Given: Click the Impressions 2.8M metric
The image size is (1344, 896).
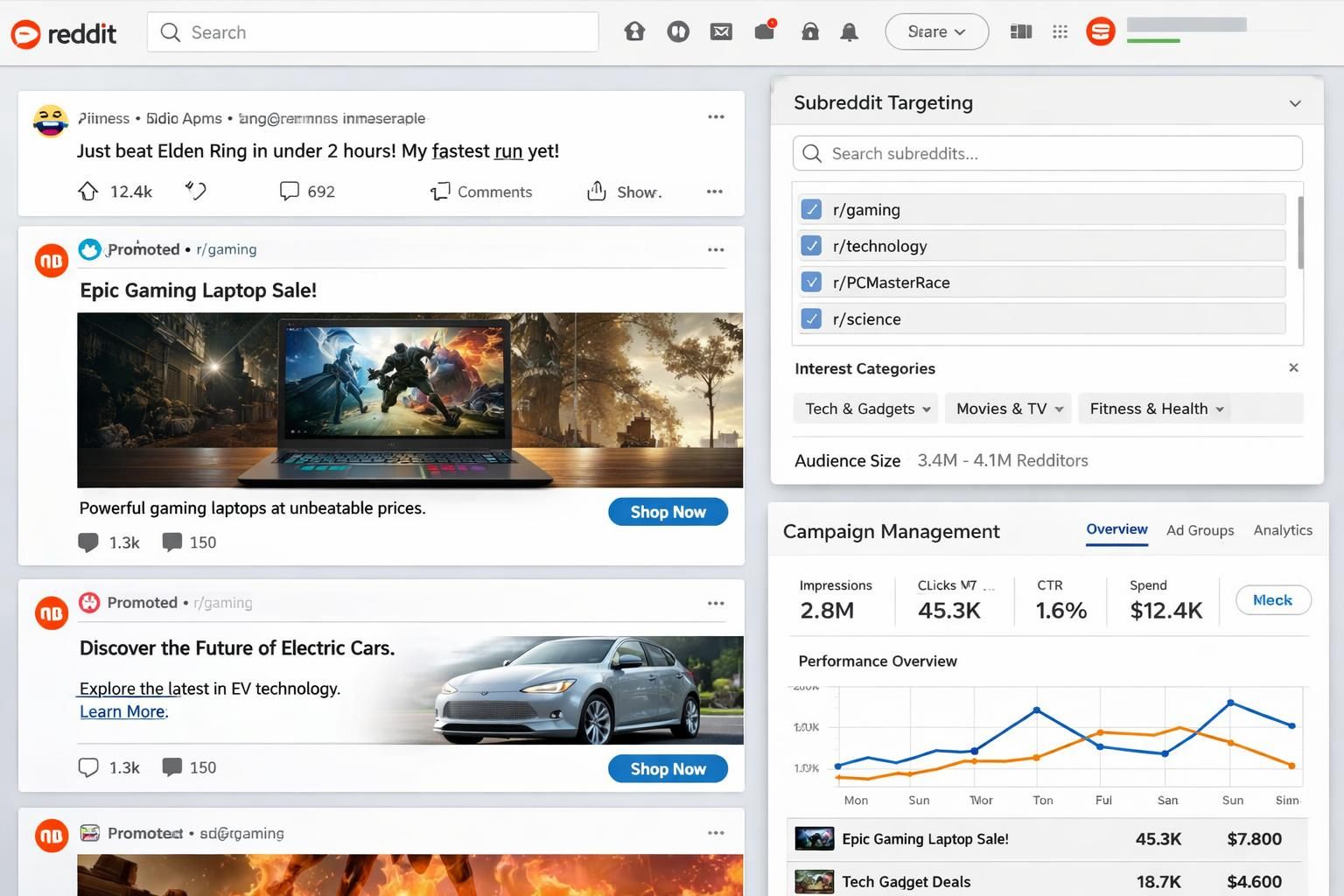Looking at the screenshot, I should 836,600.
